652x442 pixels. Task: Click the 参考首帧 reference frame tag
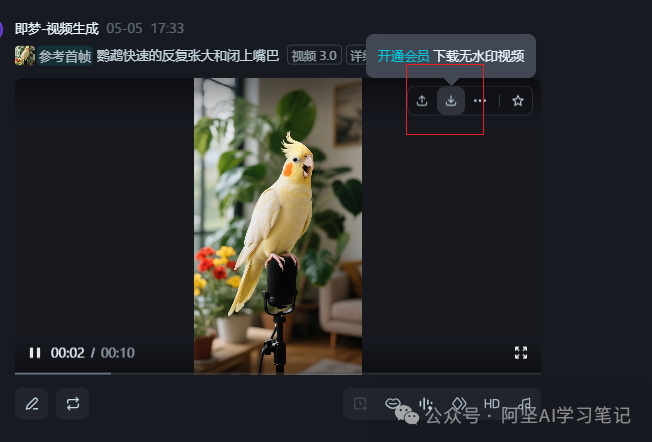65,56
